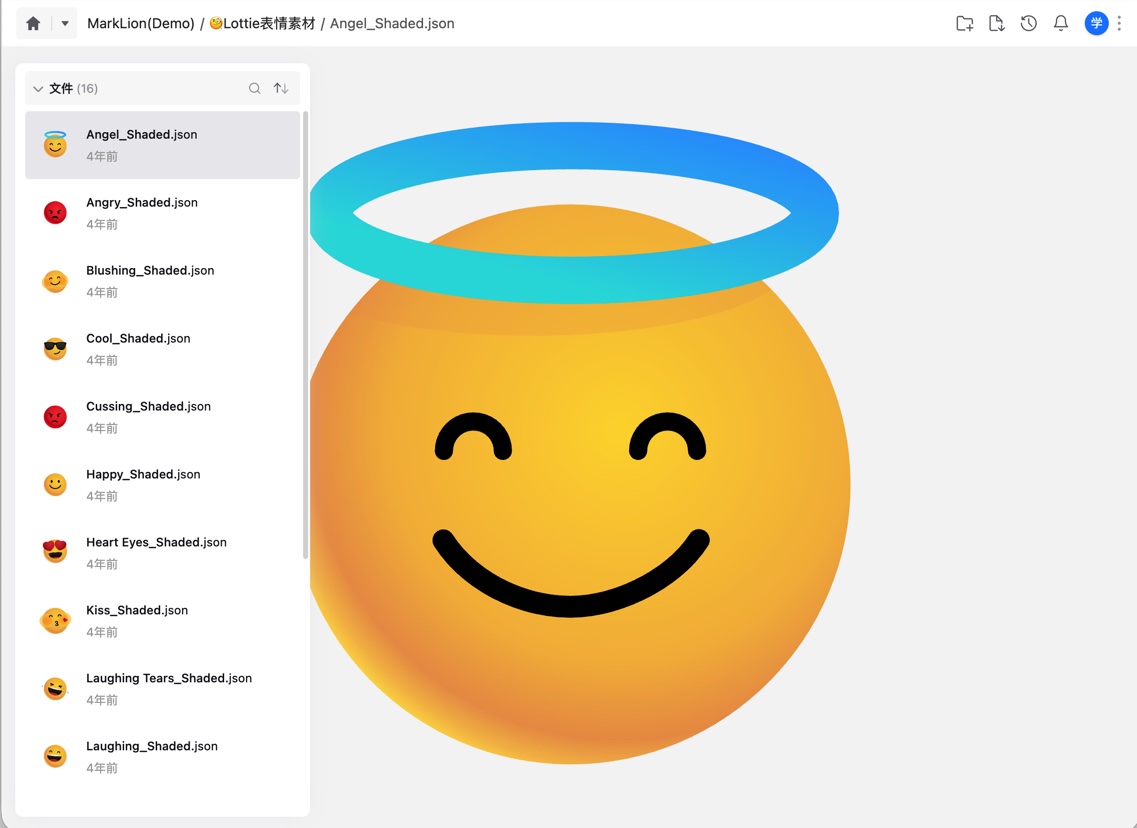This screenshot has height=828, width=1137.
Task: Click the Heart Eyes emoji thumbnail
Action: [55, 552]
